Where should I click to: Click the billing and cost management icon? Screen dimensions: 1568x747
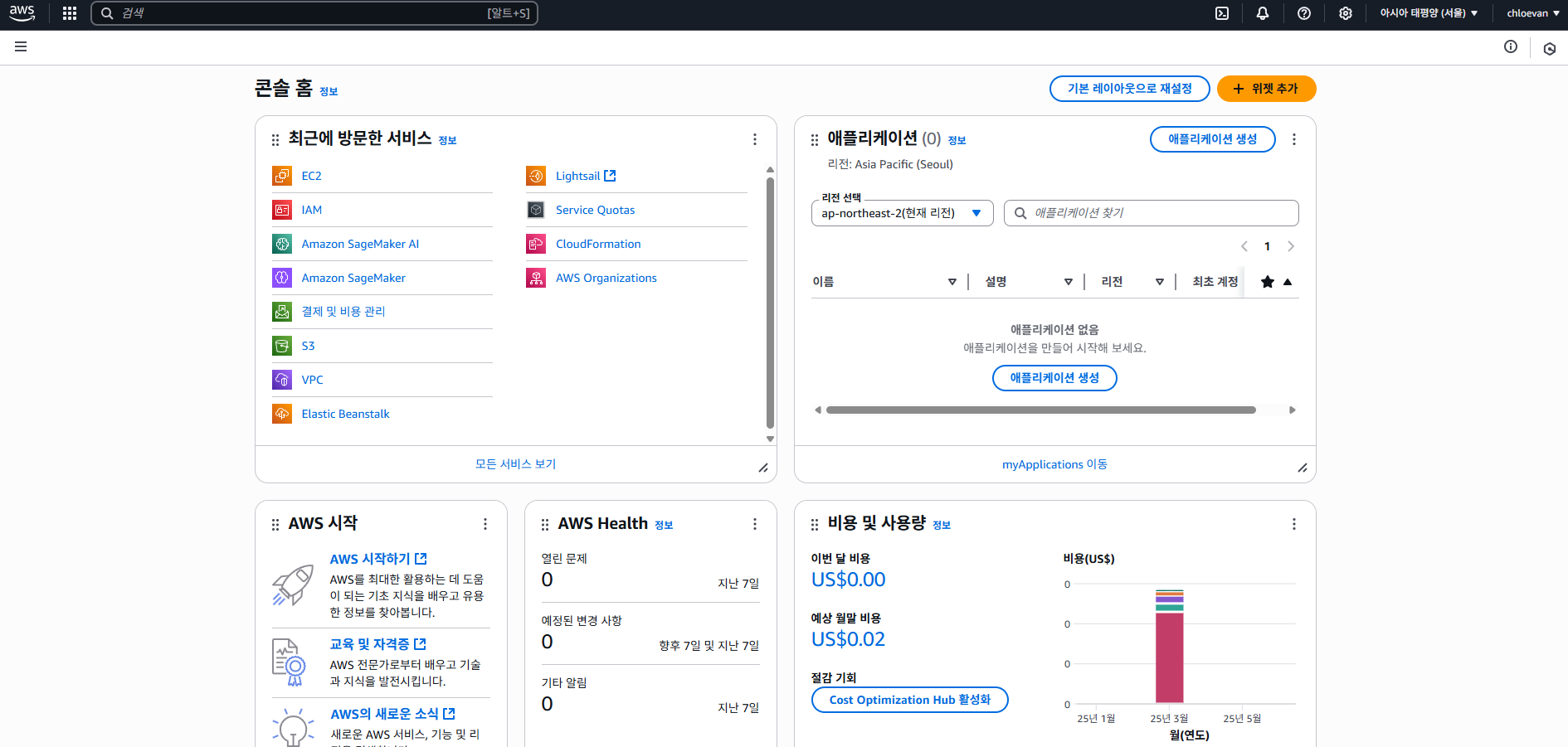tap(282, 312)
